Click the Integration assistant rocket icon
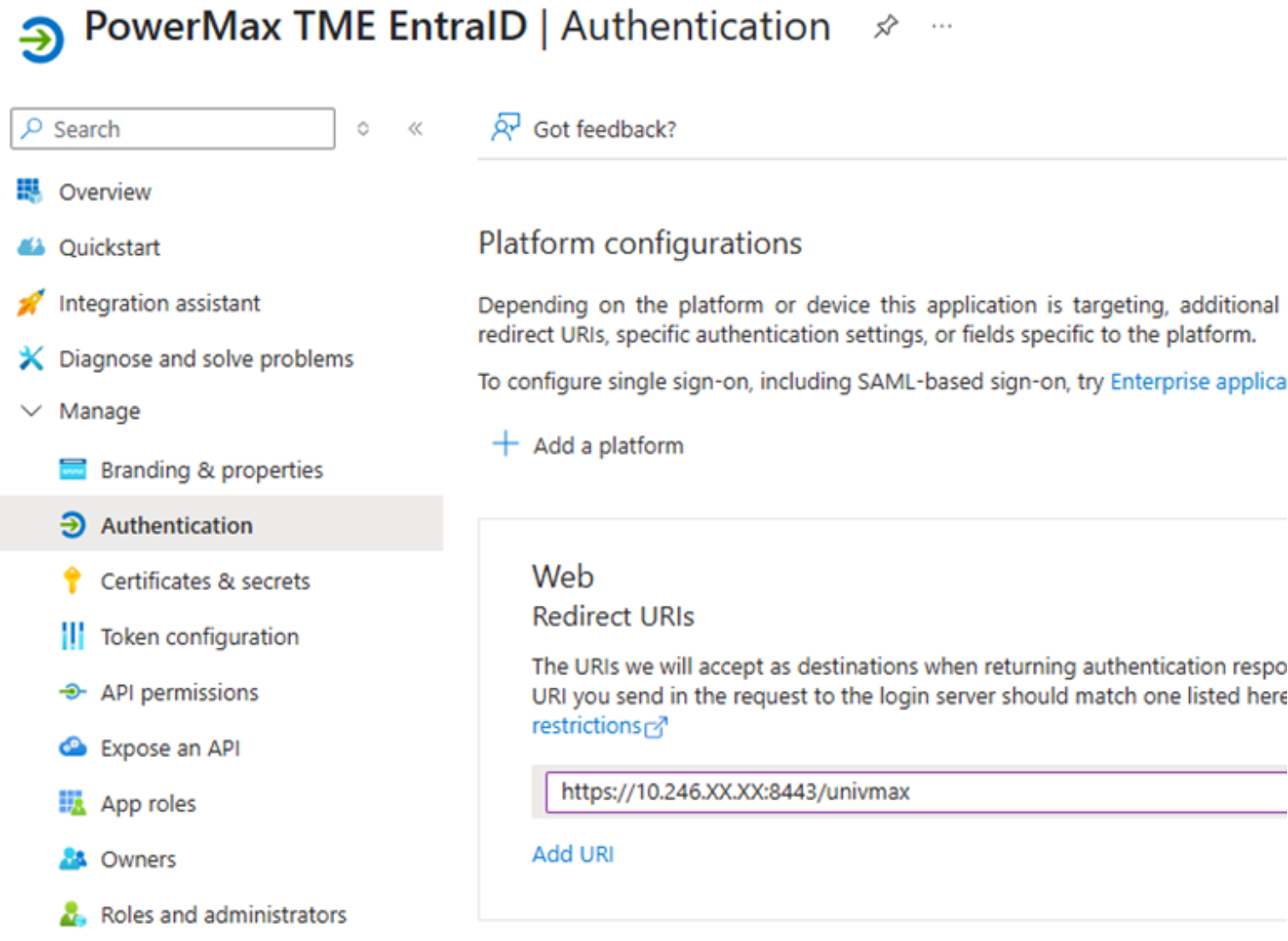 point(31,302)
